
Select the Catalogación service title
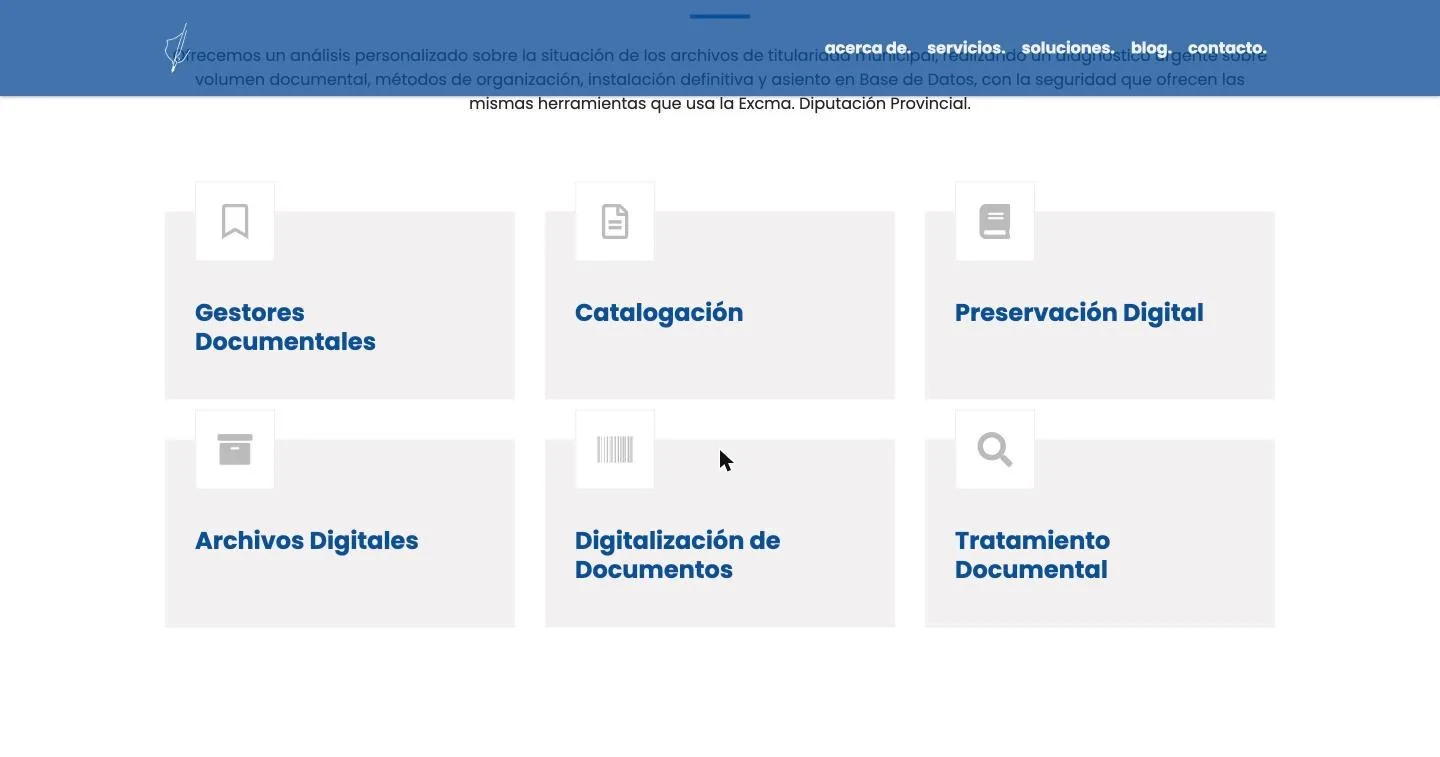pyautogui.click(x=659, y=313)
